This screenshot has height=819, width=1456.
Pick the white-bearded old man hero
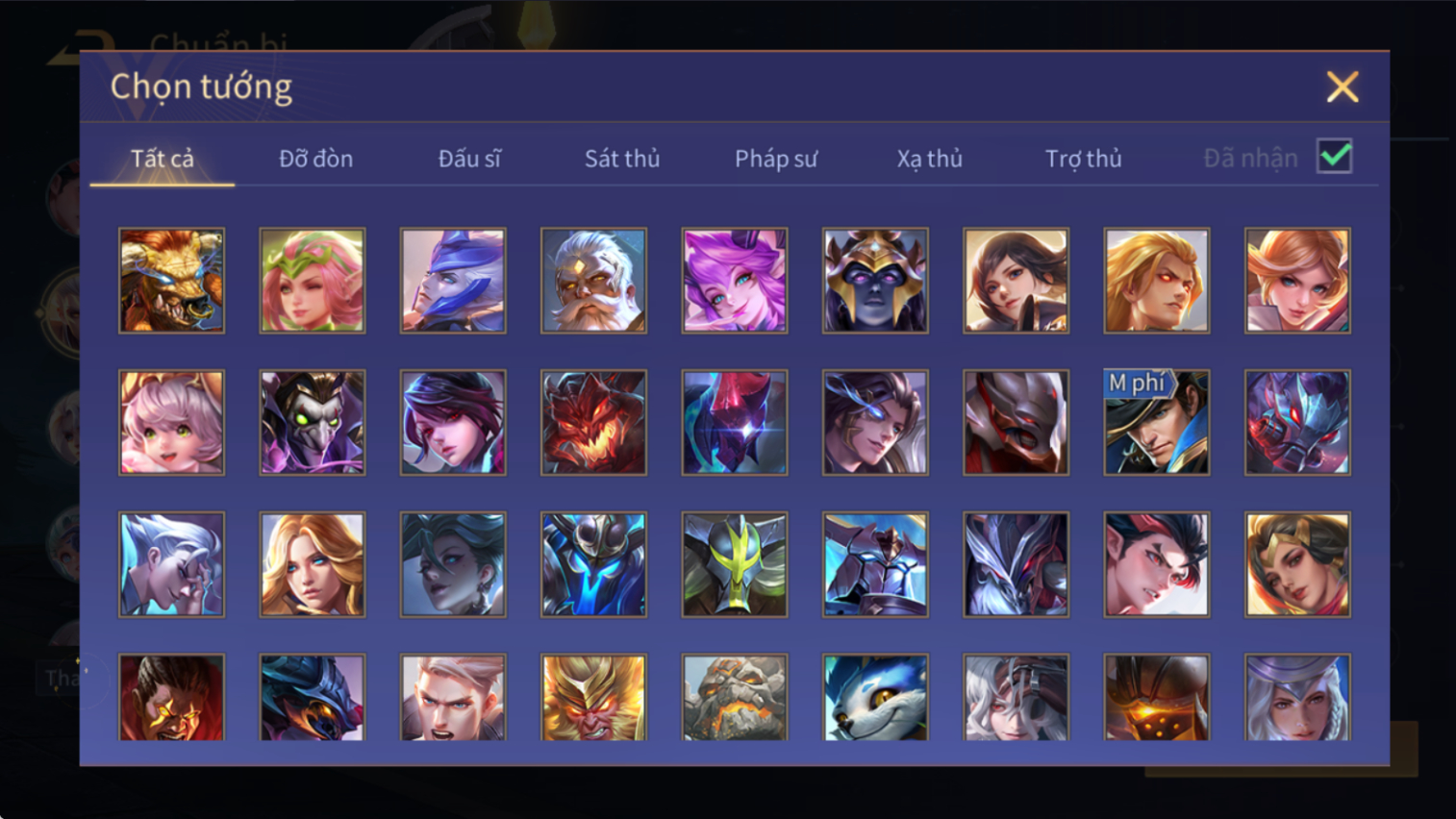point(593,281)
